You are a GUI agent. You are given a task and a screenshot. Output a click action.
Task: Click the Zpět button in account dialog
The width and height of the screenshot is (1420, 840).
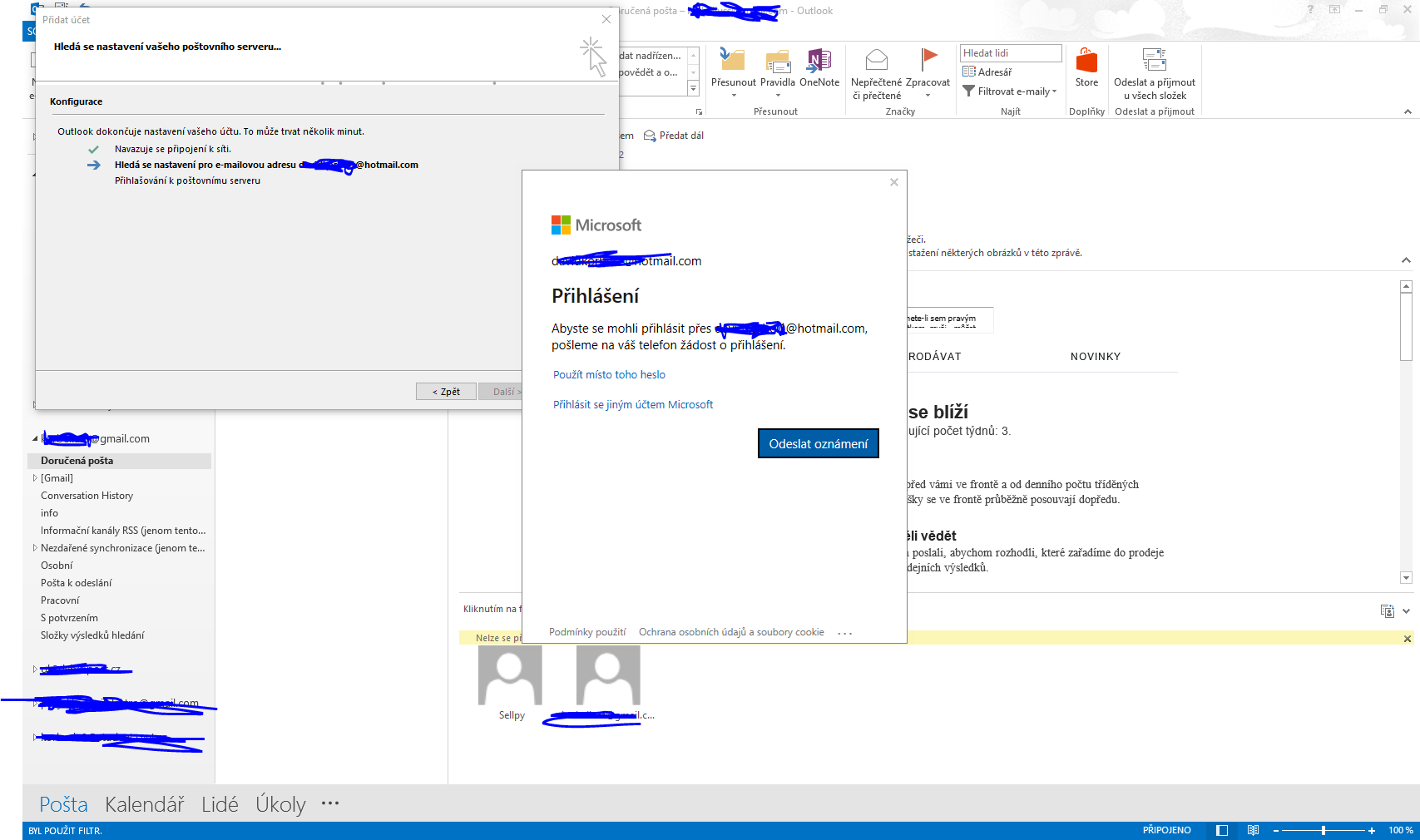[446, 392]
